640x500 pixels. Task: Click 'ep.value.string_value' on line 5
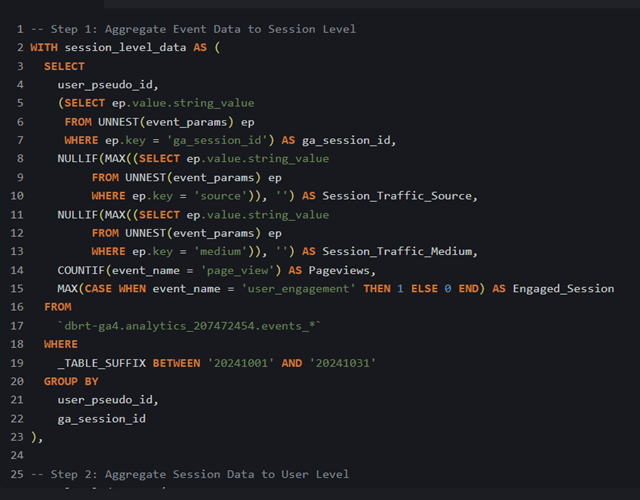(183, 103)
